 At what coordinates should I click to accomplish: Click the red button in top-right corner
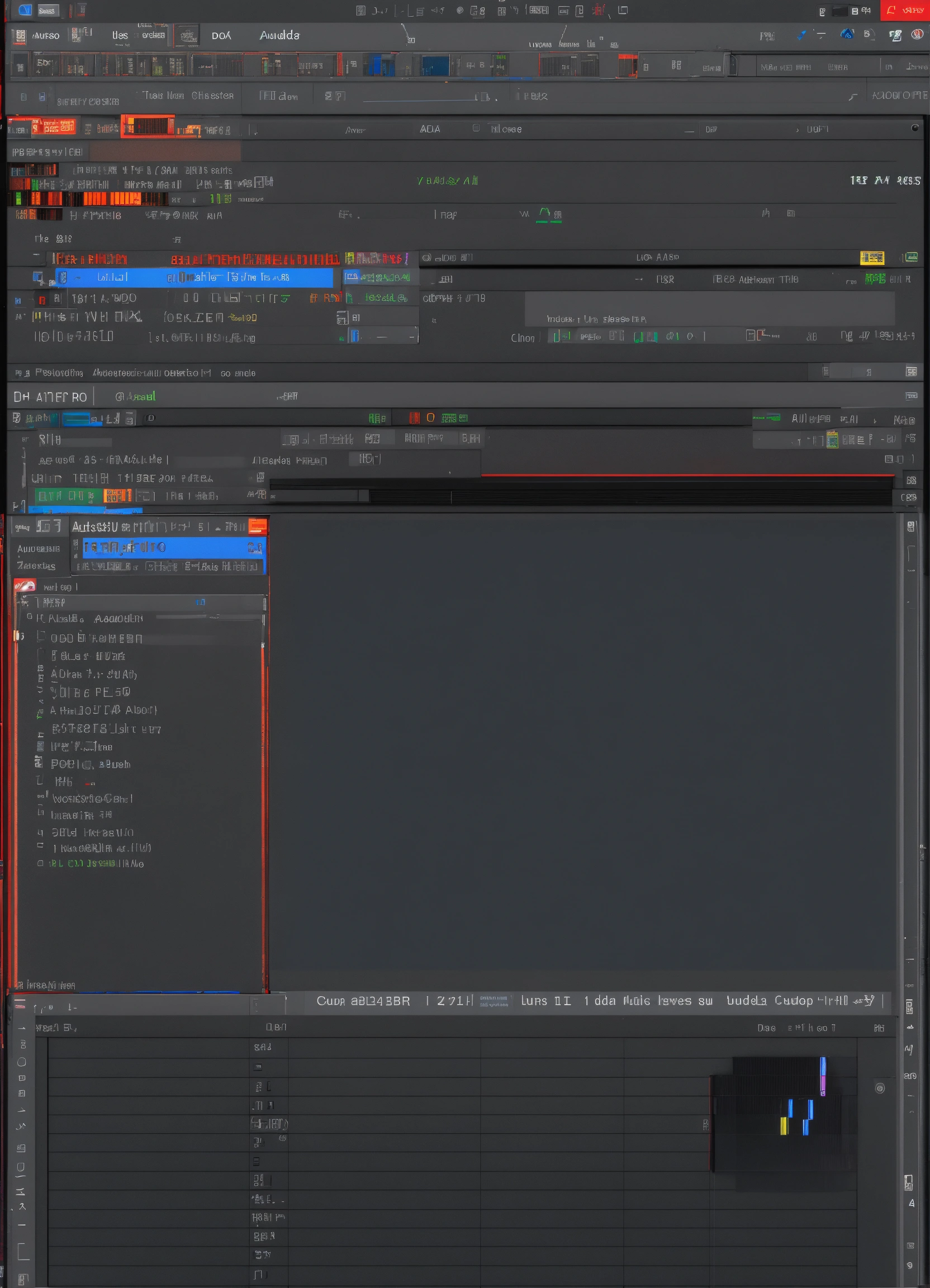point(904,10)
